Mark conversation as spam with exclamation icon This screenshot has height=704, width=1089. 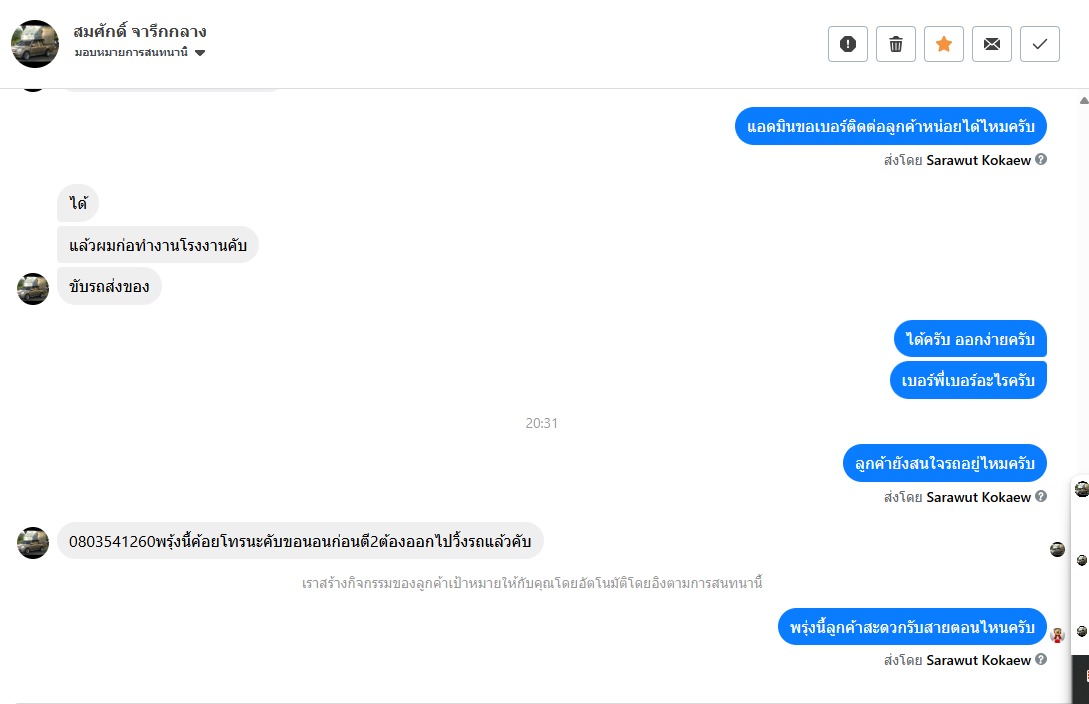pos(847,44)
